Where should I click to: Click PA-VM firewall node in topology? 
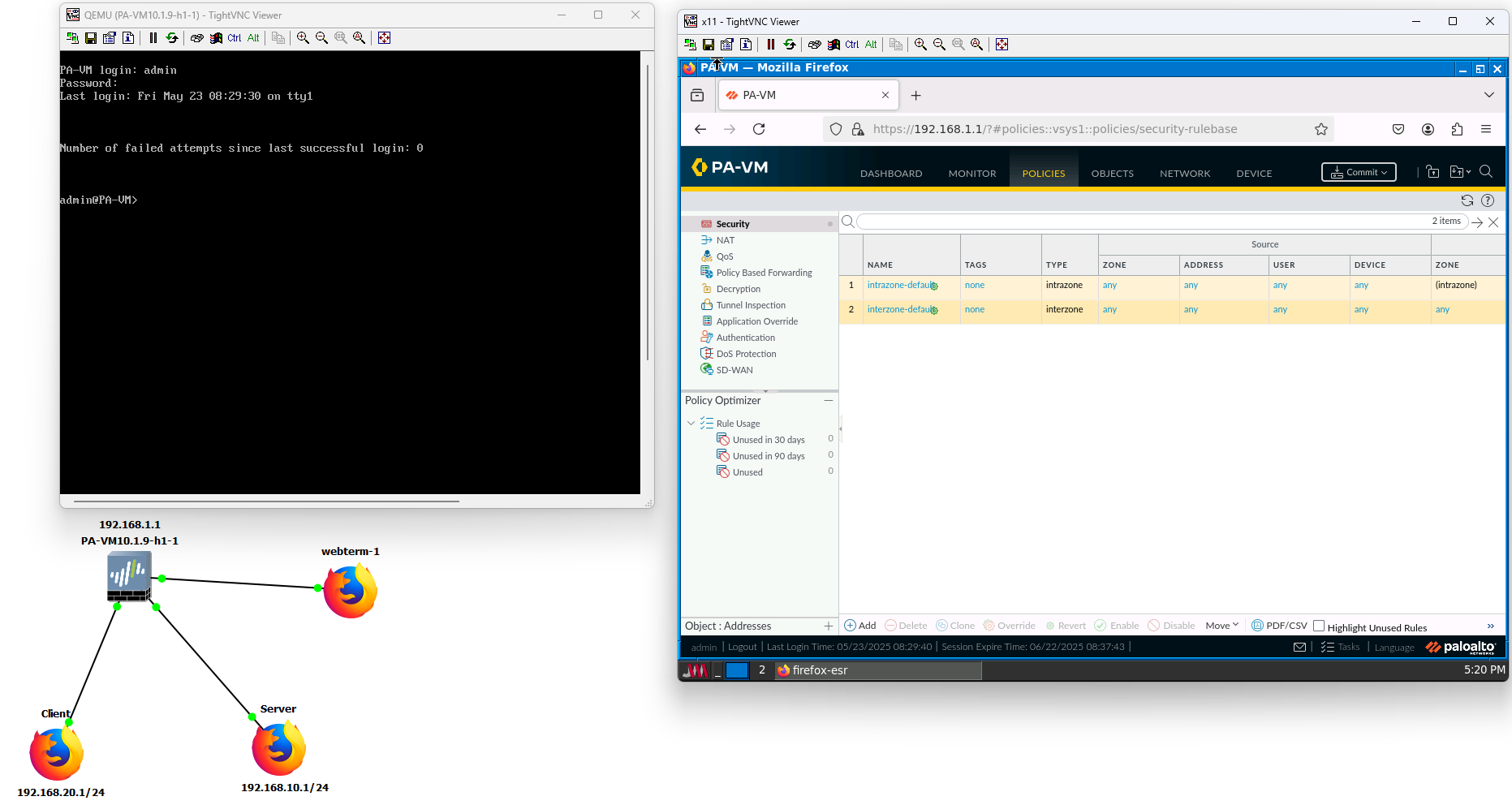click(129, 576)
